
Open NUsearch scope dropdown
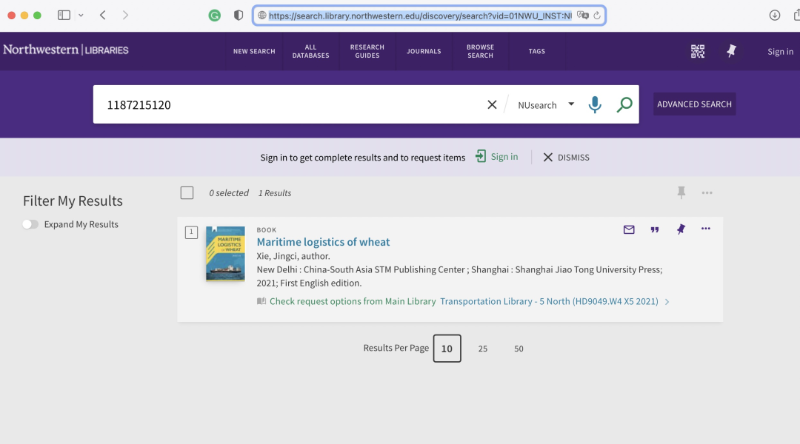pos(546,105)
